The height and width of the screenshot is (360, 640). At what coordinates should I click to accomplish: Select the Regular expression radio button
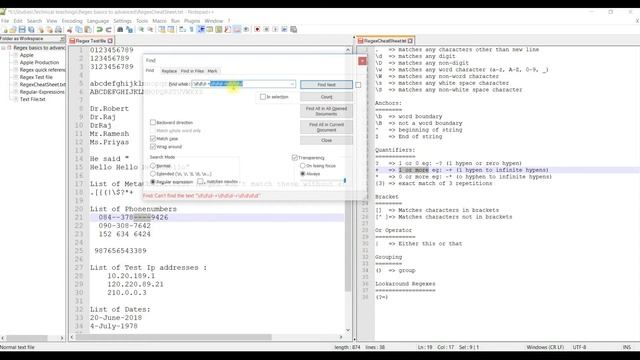(x=153, y=182)
